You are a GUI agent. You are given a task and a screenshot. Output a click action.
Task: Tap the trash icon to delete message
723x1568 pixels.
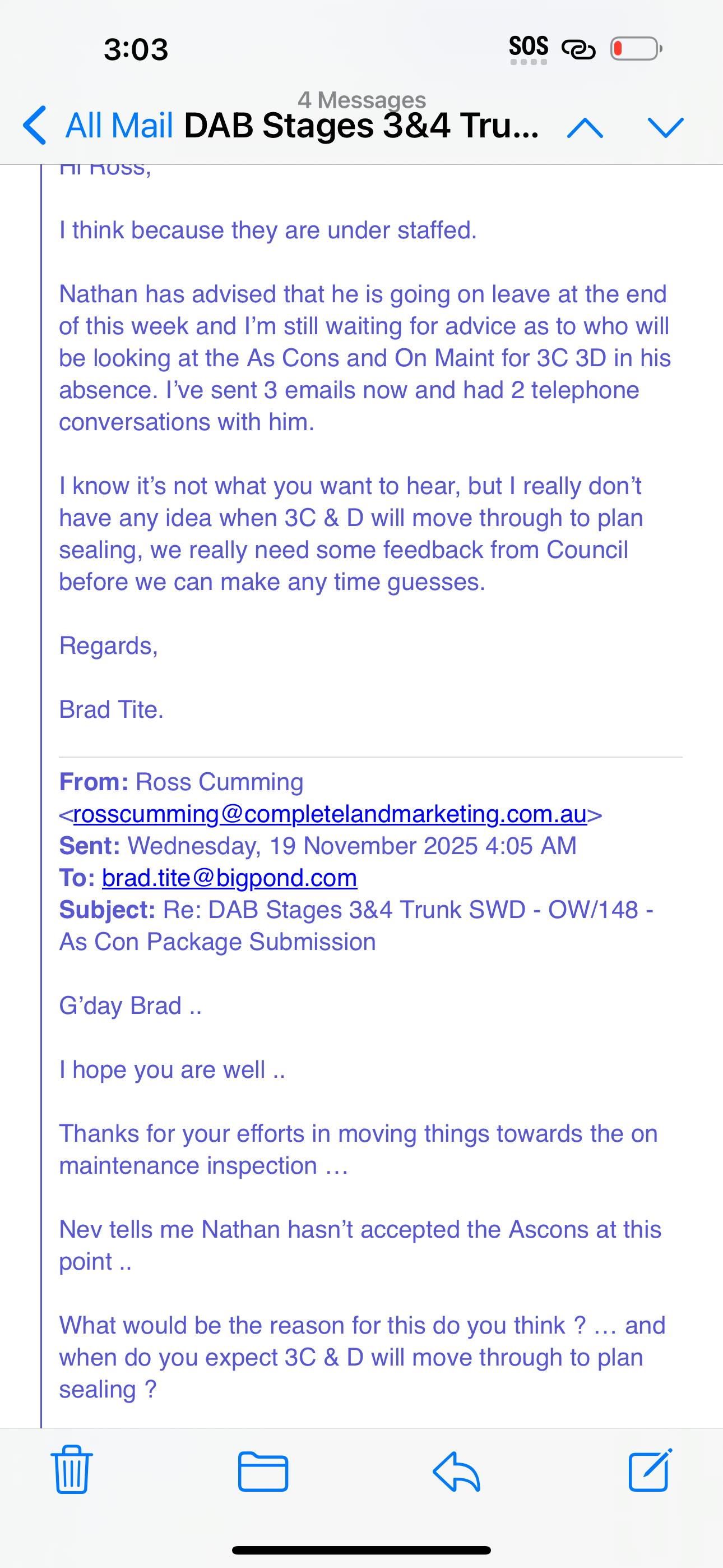[x=72, y=1470]
